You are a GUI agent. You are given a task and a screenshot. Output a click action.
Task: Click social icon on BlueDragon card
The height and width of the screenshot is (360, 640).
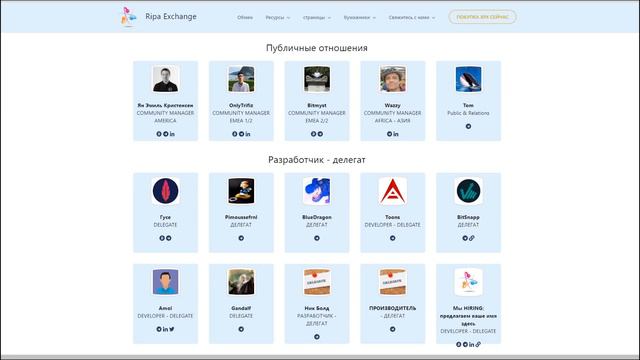(x=317, y=238)
